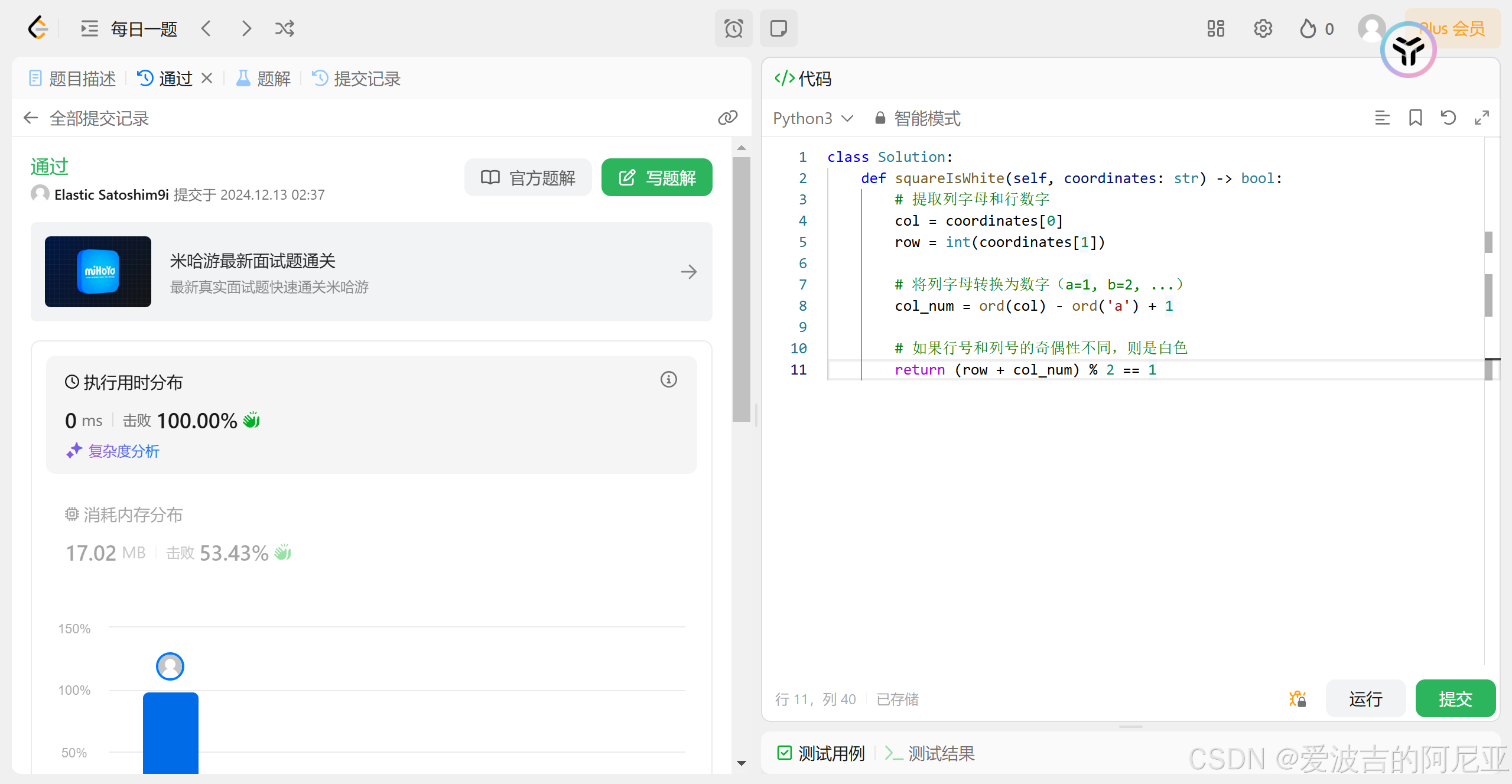Open the notes sticky icon
Screen dimensions: 1512x784
pos(778,28)
